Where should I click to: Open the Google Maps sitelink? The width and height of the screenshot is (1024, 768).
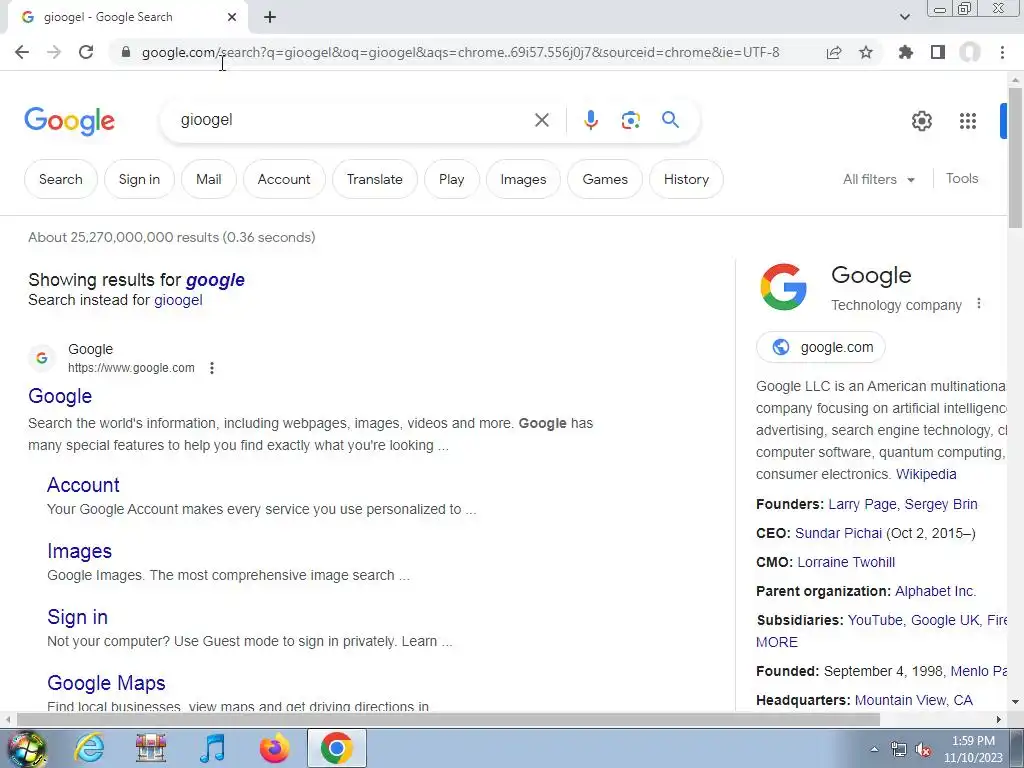click(106, 682)
